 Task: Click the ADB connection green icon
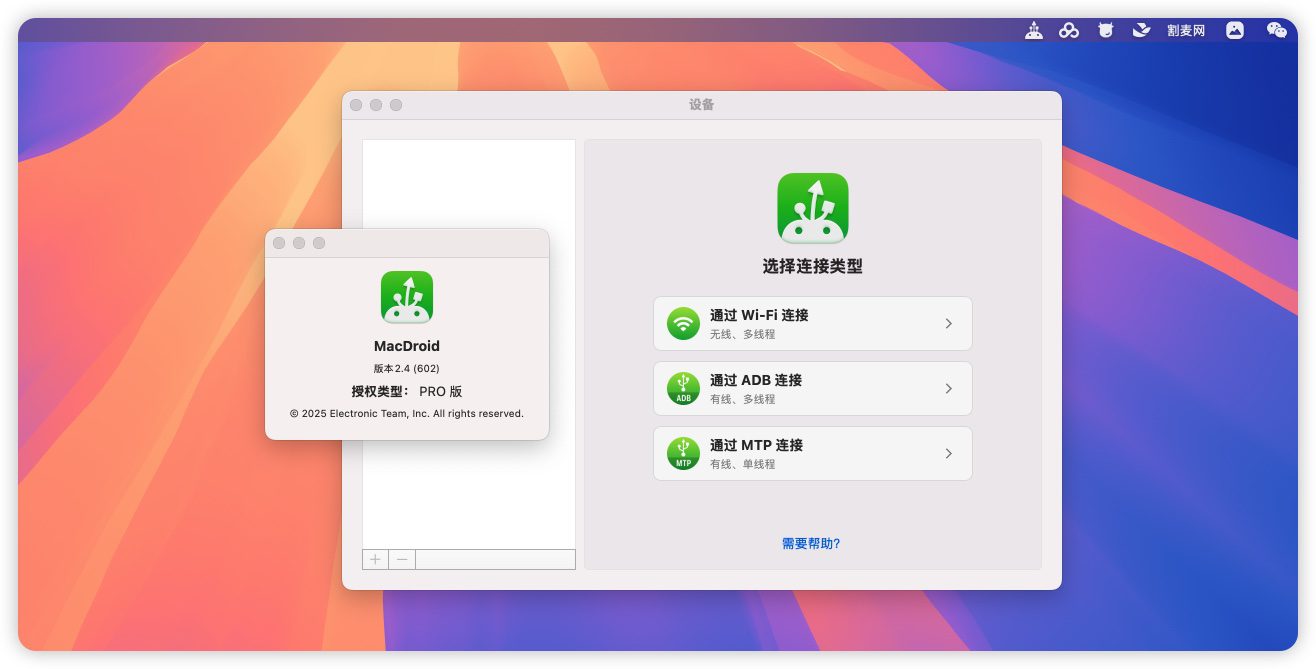pyautogui.click(x=684, y=388)
